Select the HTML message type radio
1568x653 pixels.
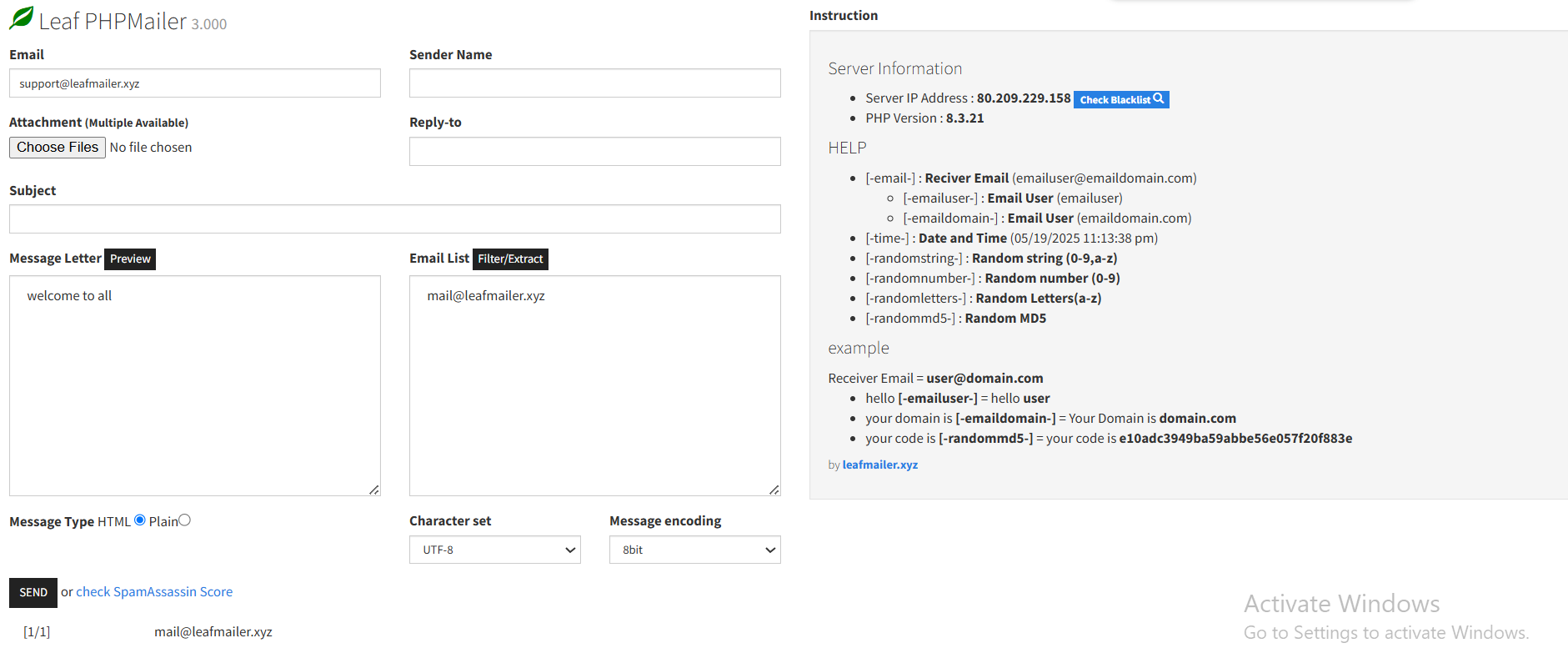click(140, 520)
